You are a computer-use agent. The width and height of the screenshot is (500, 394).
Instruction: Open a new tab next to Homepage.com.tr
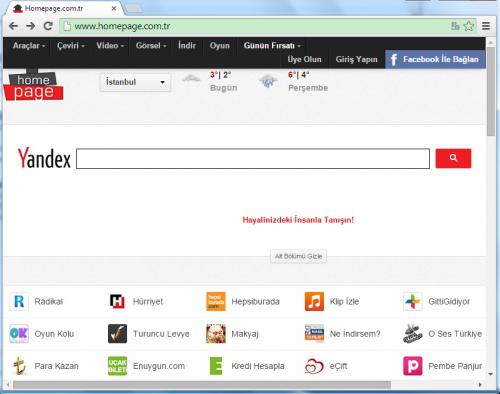pos(134,9)
